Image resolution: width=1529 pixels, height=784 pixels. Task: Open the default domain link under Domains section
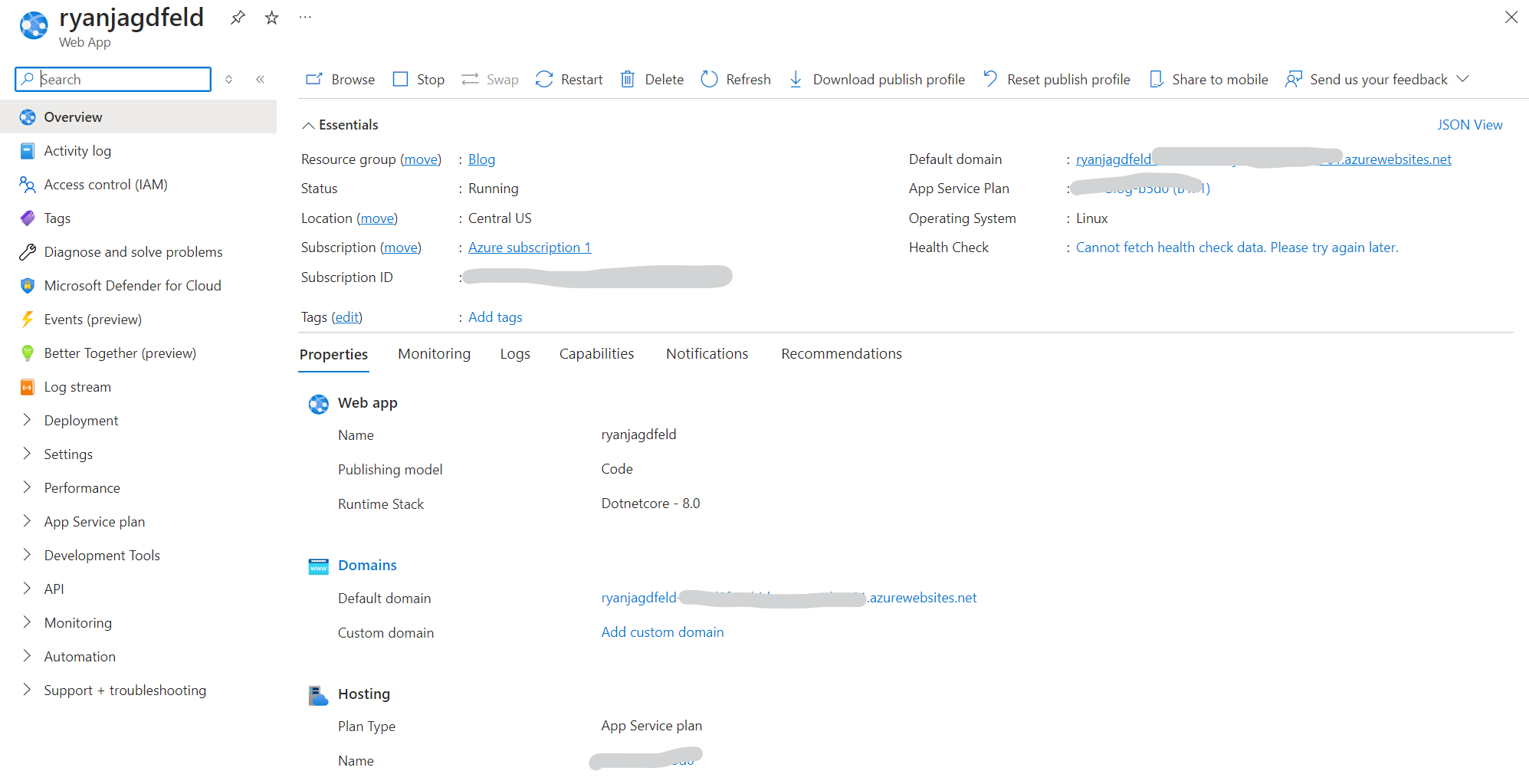click(789, 598)
